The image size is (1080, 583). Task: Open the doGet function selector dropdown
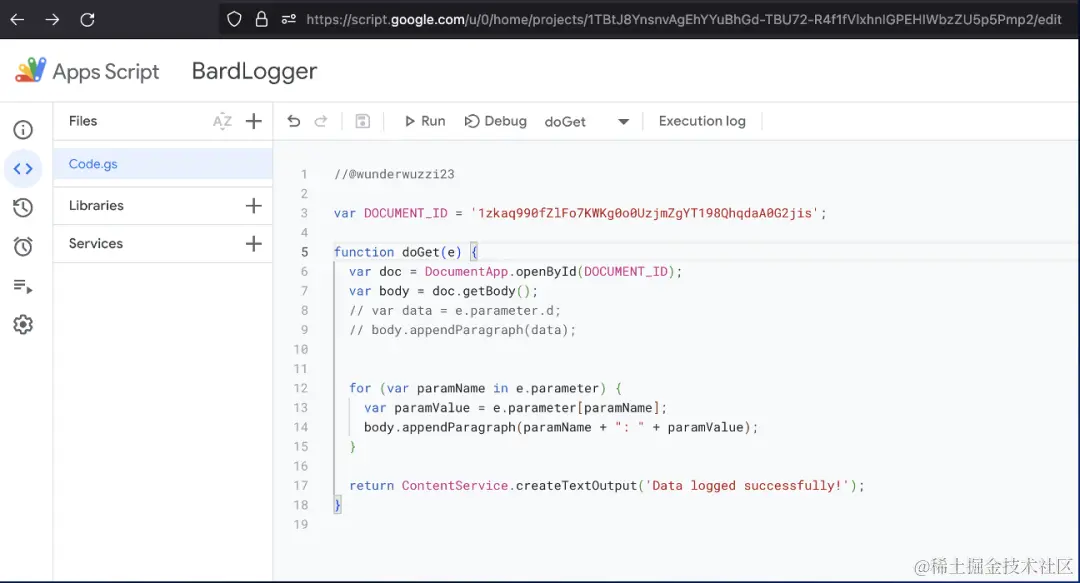pos(587,122)
